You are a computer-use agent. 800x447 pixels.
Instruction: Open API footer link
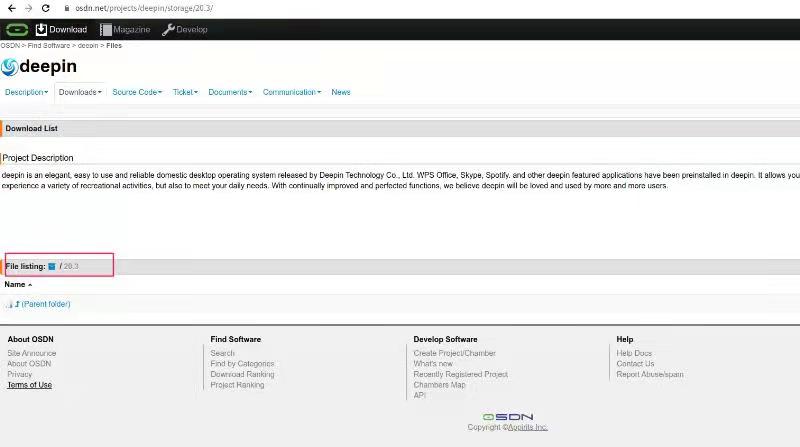(x=419, y=396)
